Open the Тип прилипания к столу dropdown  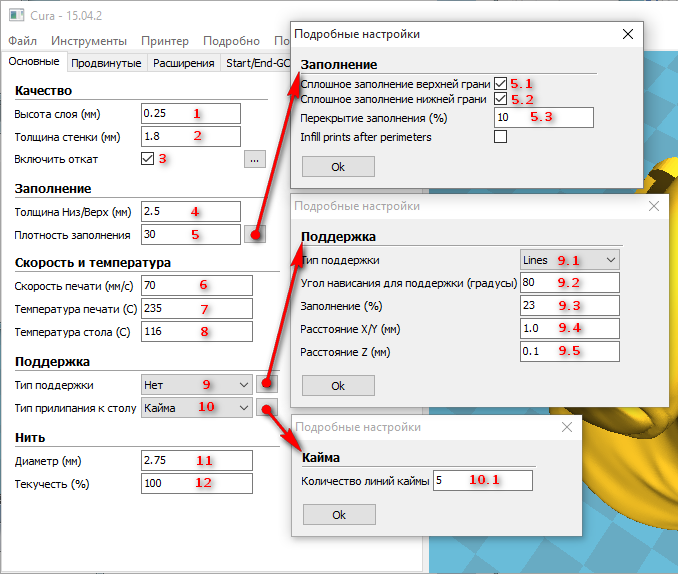196,407
